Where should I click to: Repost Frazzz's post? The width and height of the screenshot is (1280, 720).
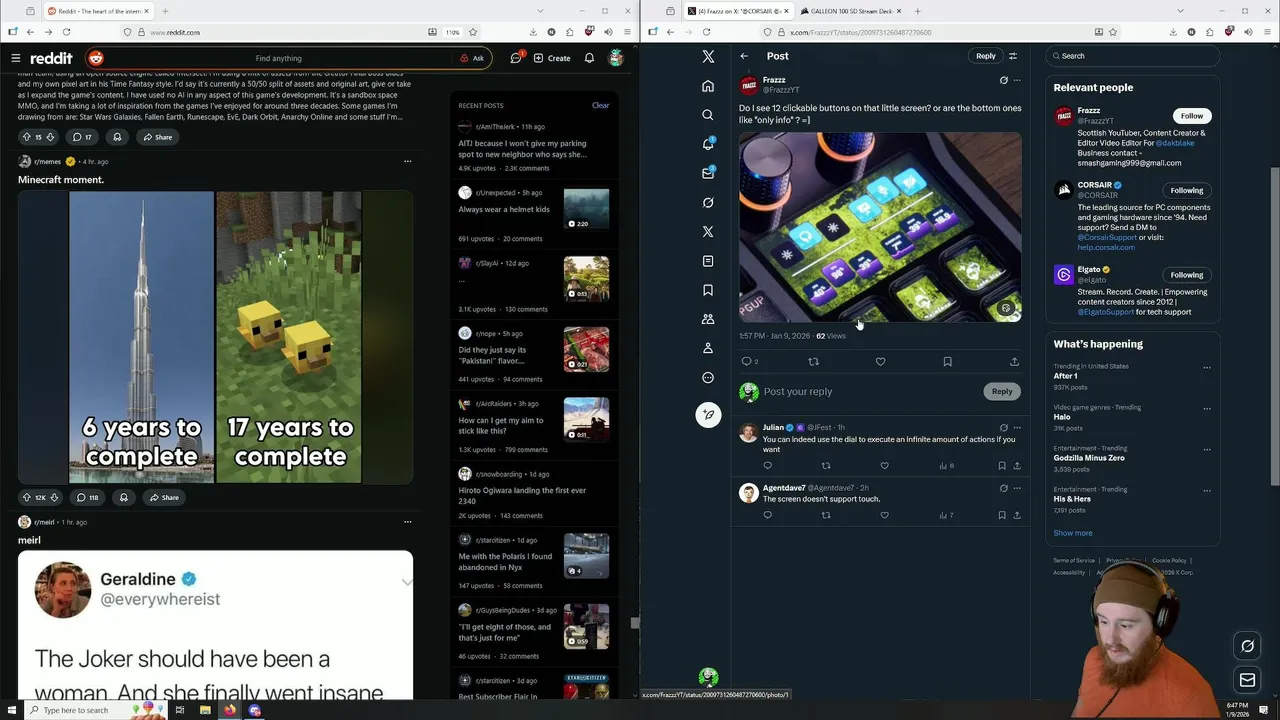click(813, 362)
